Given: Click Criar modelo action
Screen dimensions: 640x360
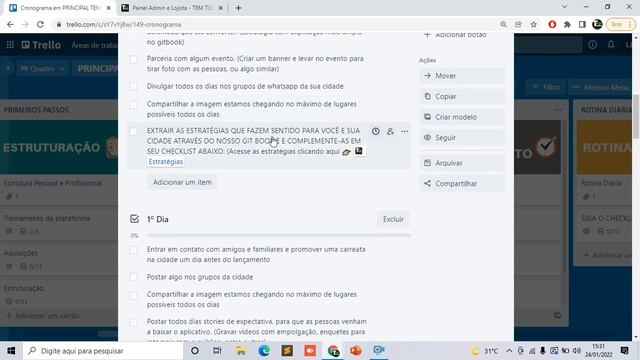Looking at the screenshot, I should (462, 117).
